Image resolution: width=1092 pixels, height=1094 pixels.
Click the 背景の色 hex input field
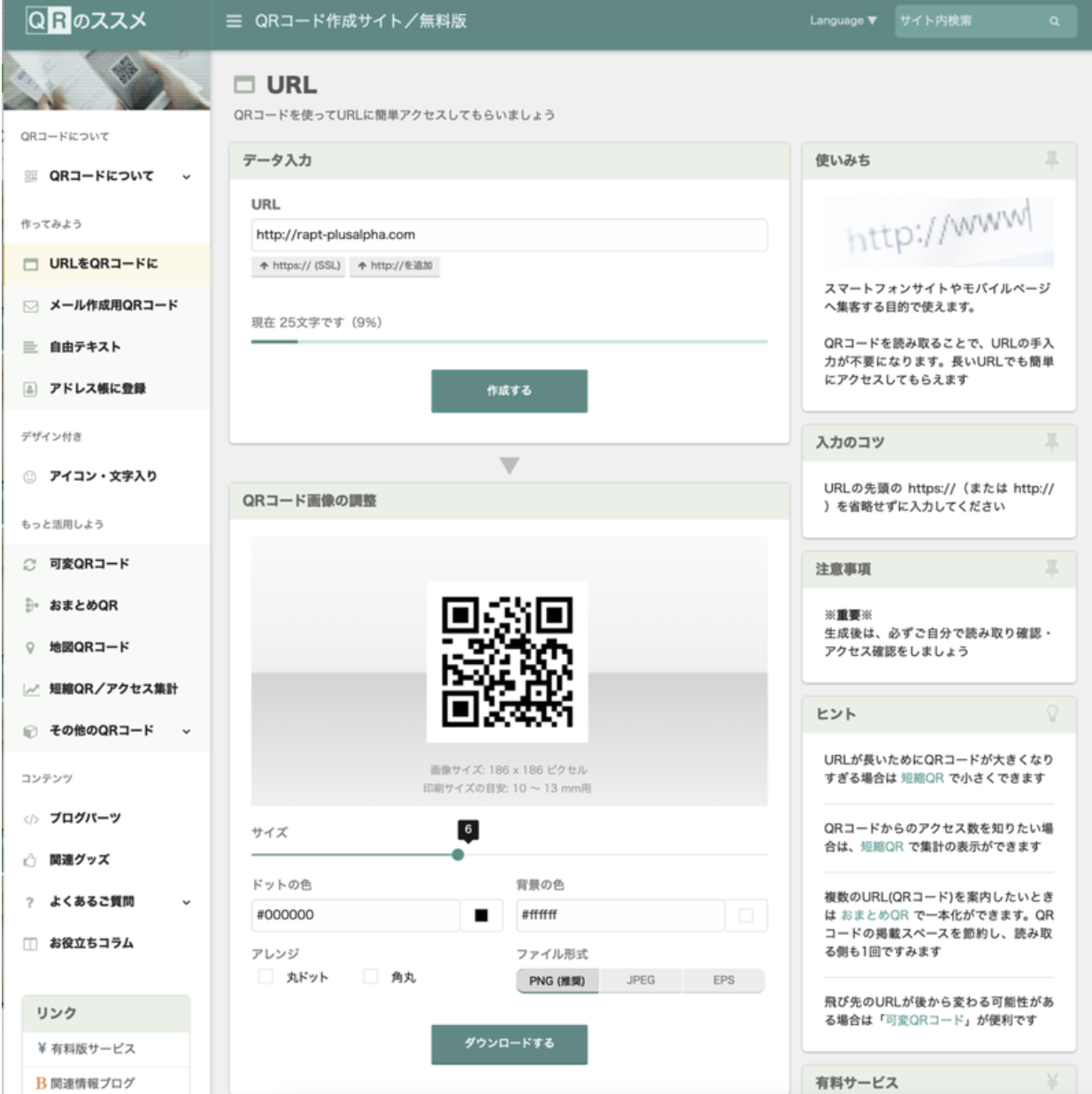click(620, 915)
